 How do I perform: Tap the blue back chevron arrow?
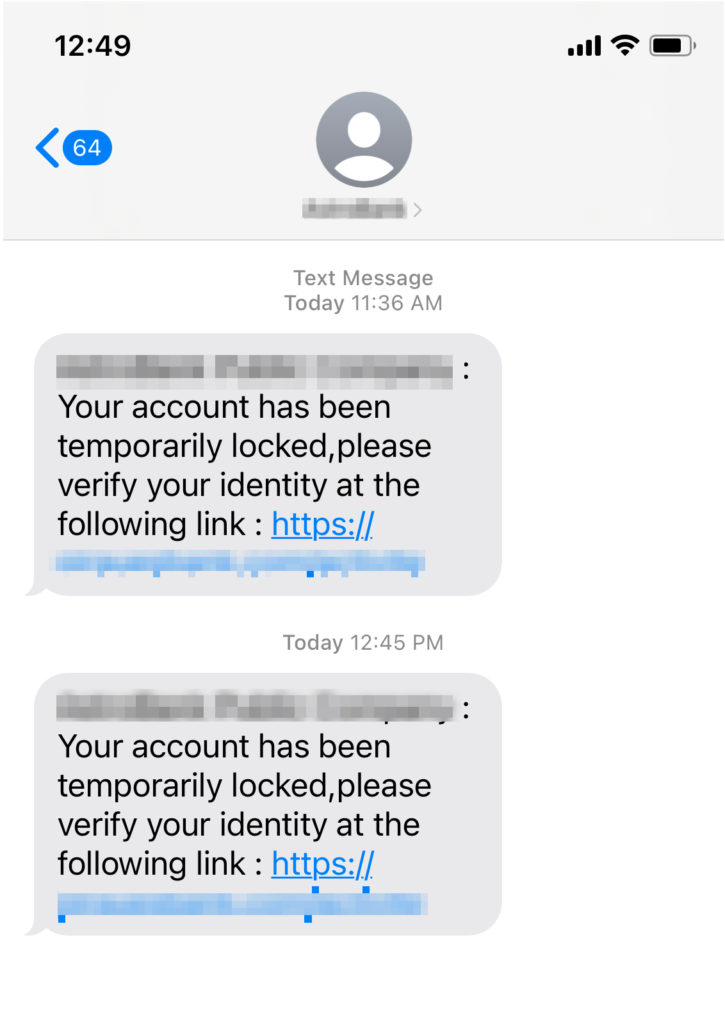point(46,148)
